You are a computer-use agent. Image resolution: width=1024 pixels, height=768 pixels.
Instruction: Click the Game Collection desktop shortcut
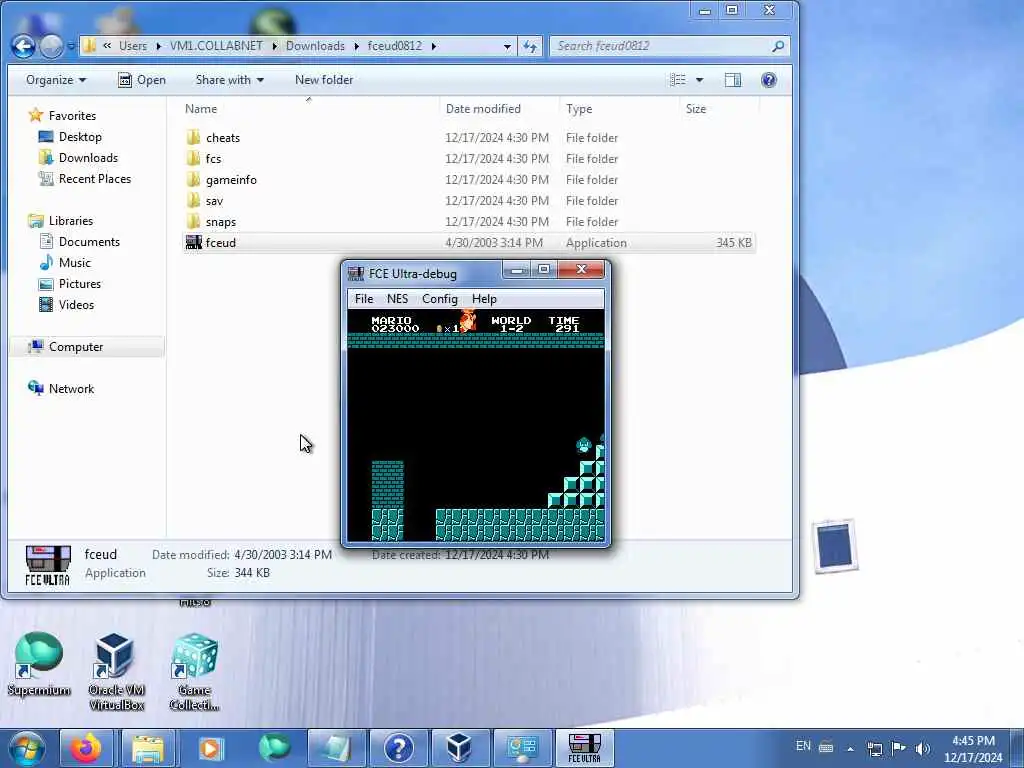pos(194,671)
